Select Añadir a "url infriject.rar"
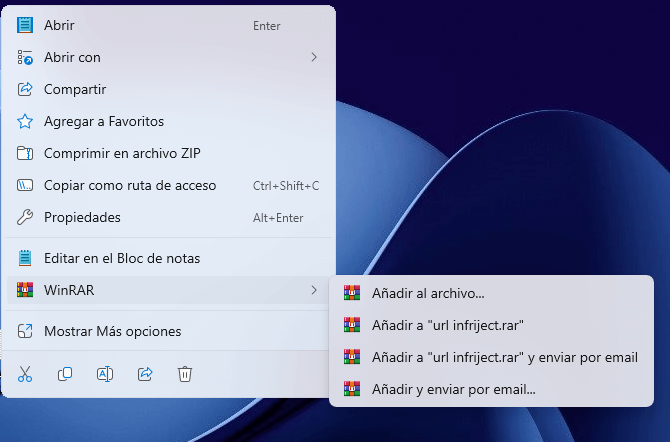The width and height of the screenshot is (670, 442). pyautogui.click(x=491, y=325)
